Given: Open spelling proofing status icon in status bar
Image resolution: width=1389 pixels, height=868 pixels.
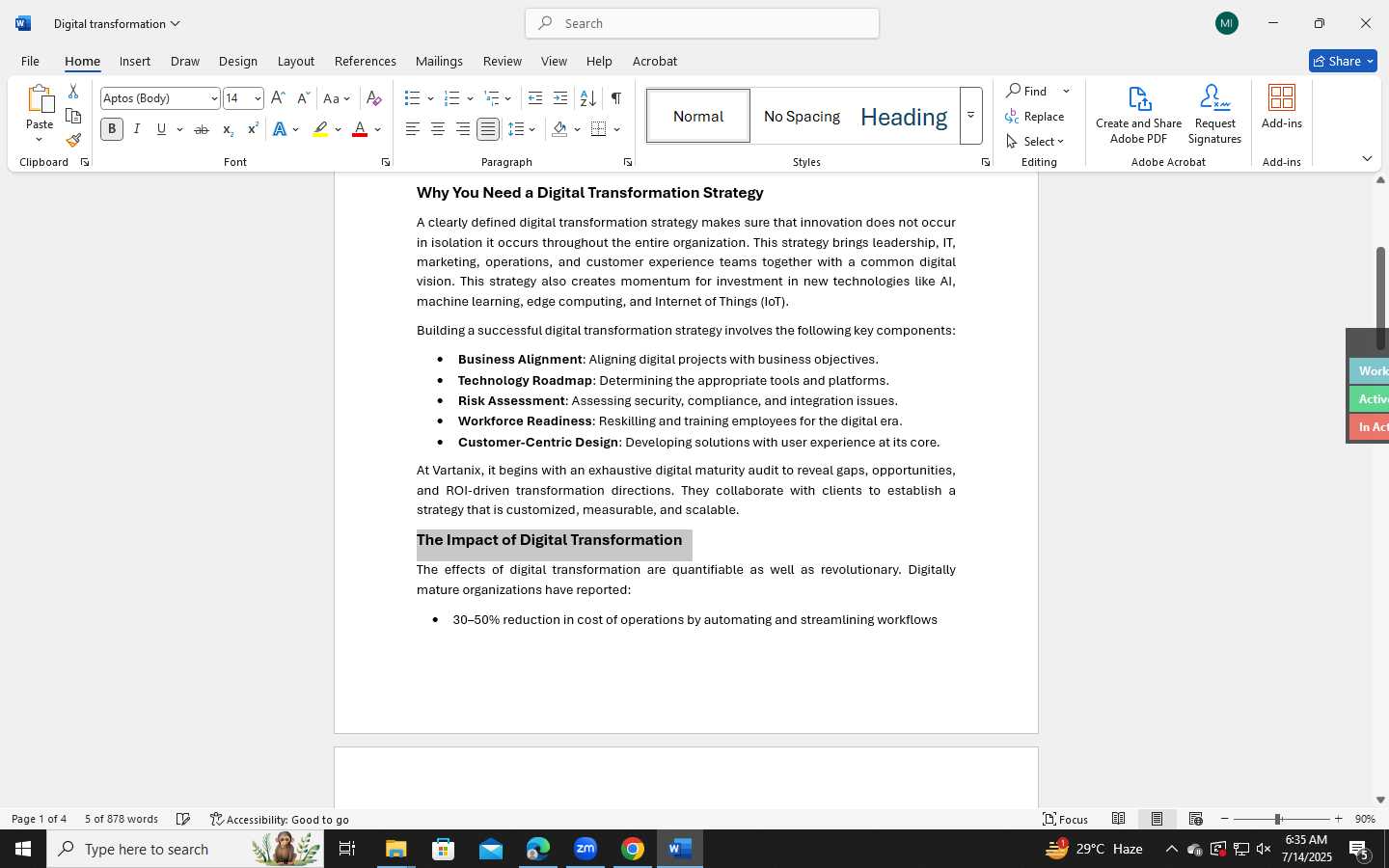Looking at the screenshot, I should [183, 819].
